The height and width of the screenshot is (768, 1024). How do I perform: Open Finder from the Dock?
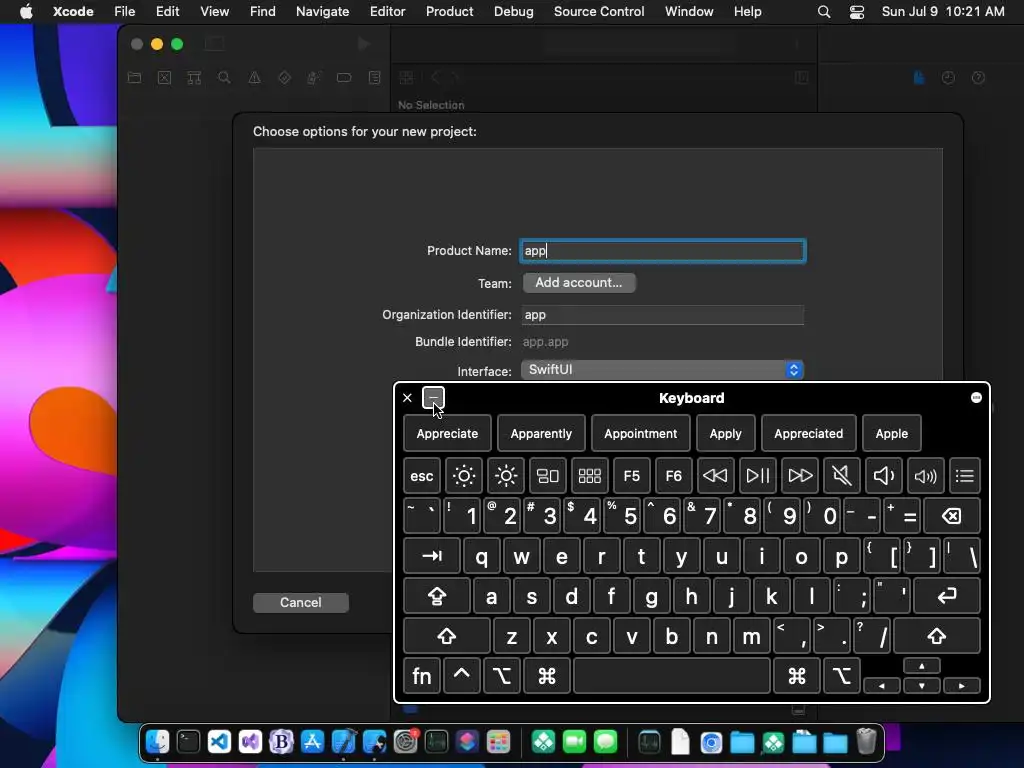pos(157,742)
